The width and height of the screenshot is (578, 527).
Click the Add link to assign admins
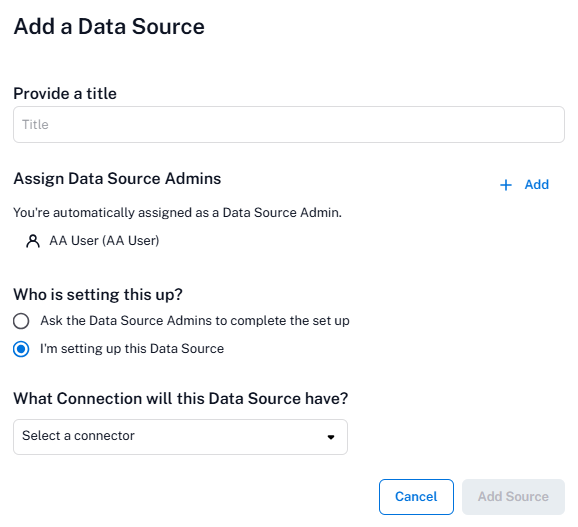[x=537, y=184]
